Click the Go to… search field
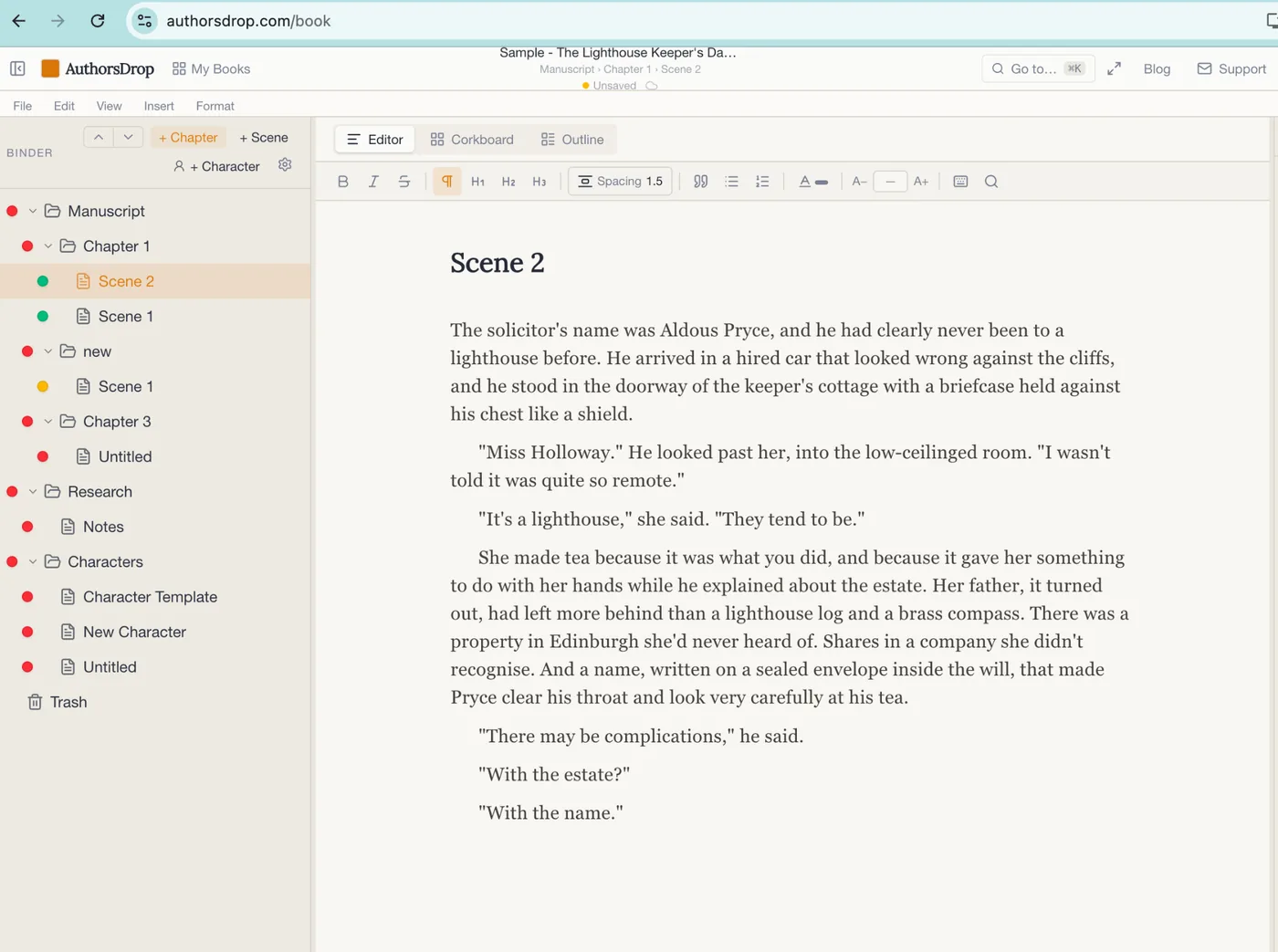This screenshot has width=1278, height=952. coord(1039,68)
